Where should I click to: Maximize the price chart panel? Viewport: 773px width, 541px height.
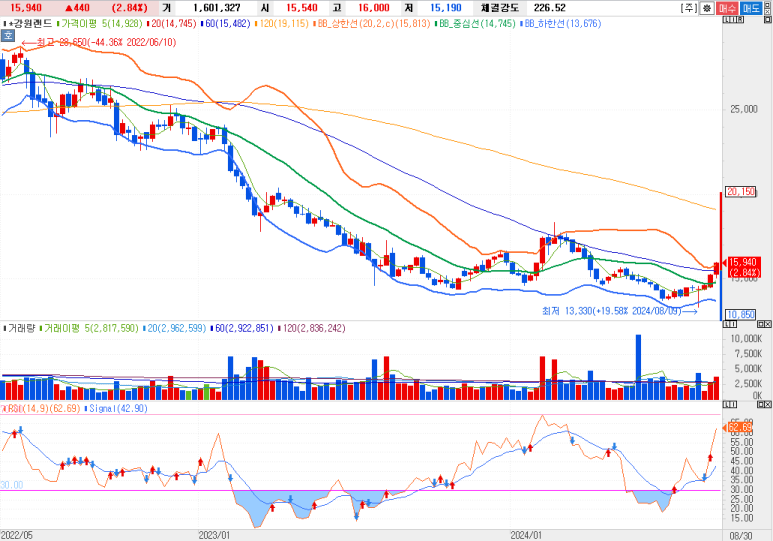(768, 19)
